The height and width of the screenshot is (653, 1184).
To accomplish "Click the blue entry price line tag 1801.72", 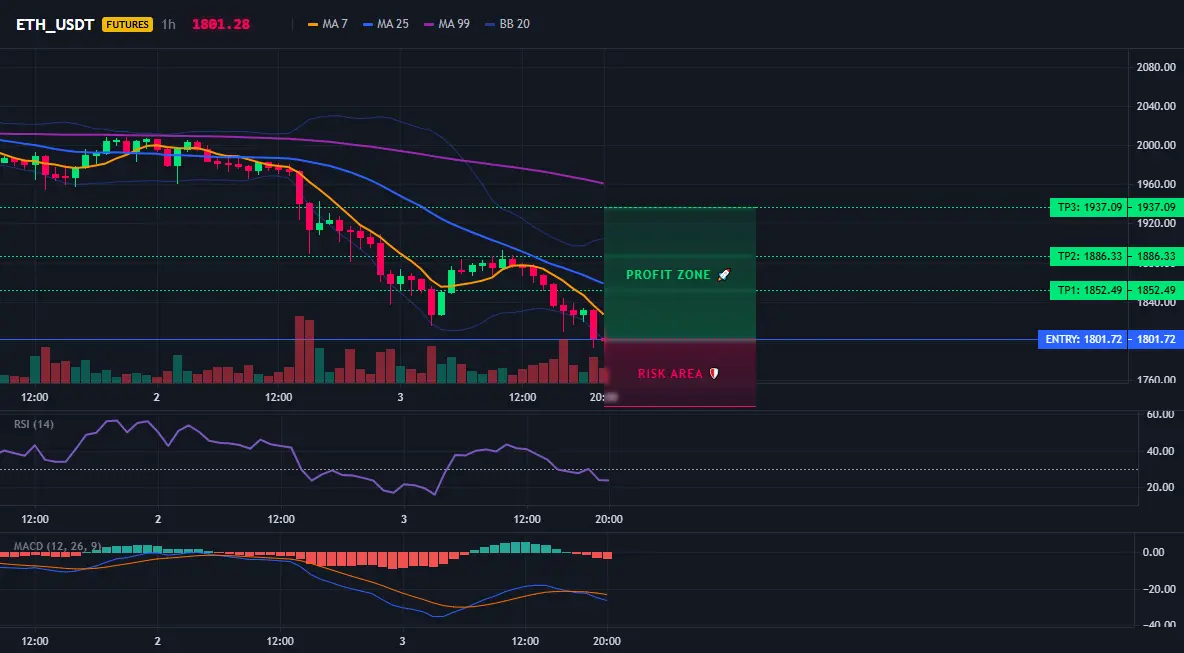I will pyautogui.click(x=1155, y=340).
